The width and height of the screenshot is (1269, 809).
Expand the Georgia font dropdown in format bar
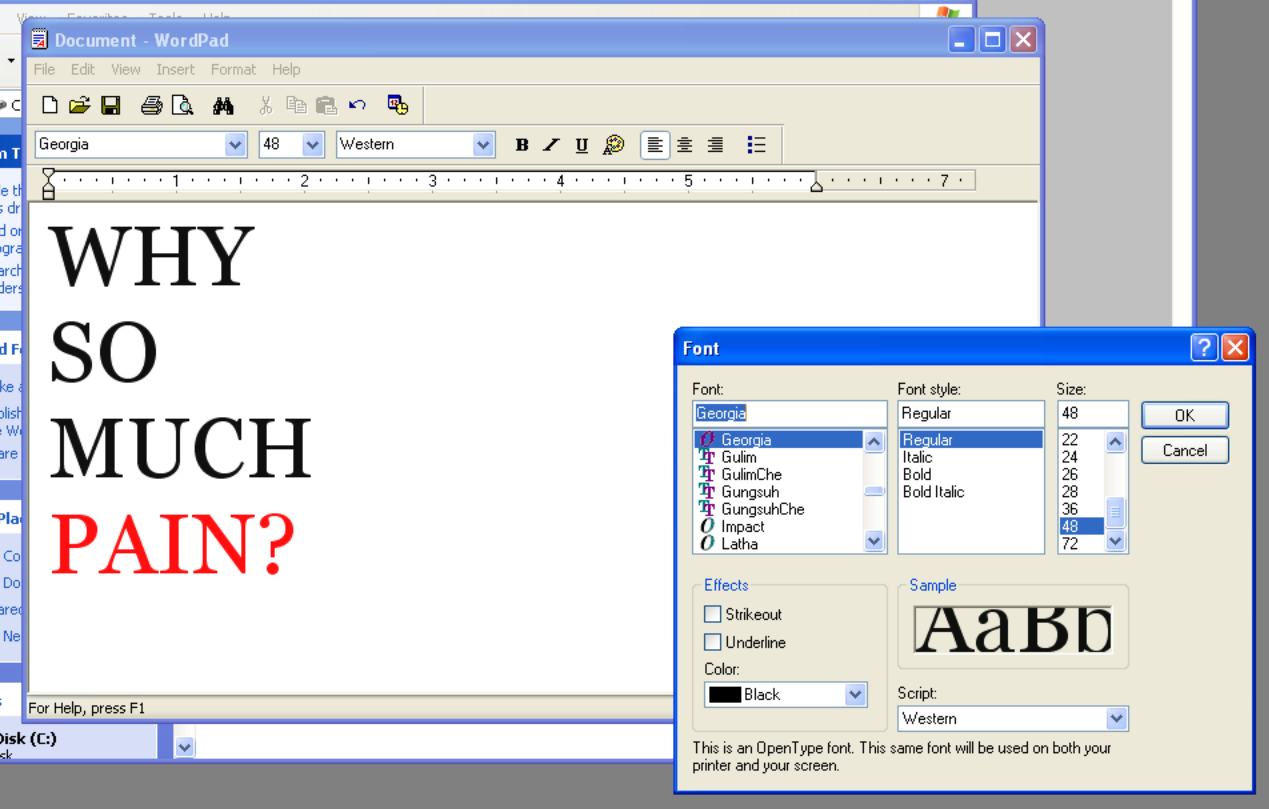[x=236, y=145]
